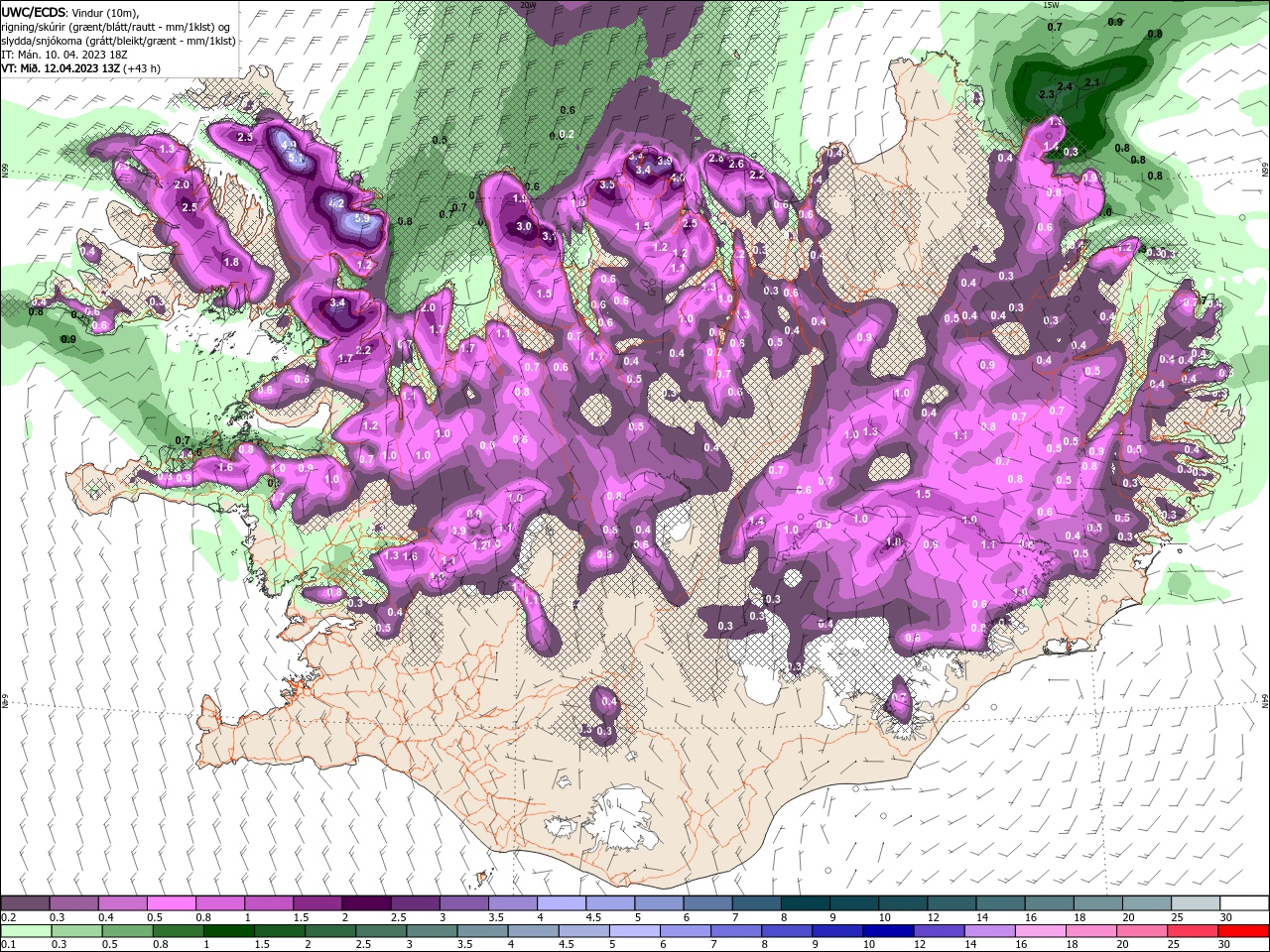Image resolution: width=1270 pixels, height=952 pixels.
Task: Click the '2.1' value in the dark green area
Action: [1093, 82]
